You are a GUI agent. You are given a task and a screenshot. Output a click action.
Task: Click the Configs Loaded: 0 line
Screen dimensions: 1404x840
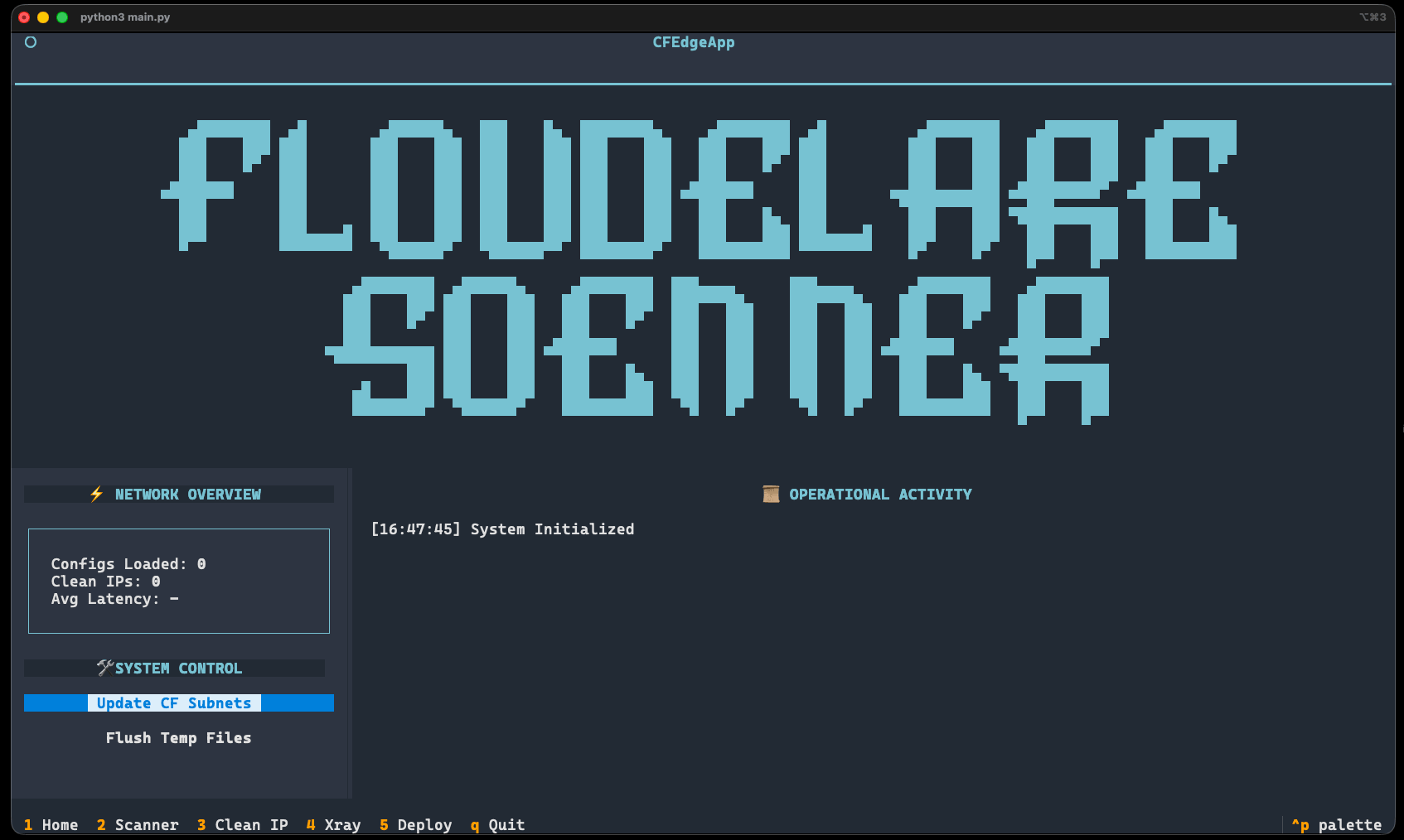[x=128, y=563]
